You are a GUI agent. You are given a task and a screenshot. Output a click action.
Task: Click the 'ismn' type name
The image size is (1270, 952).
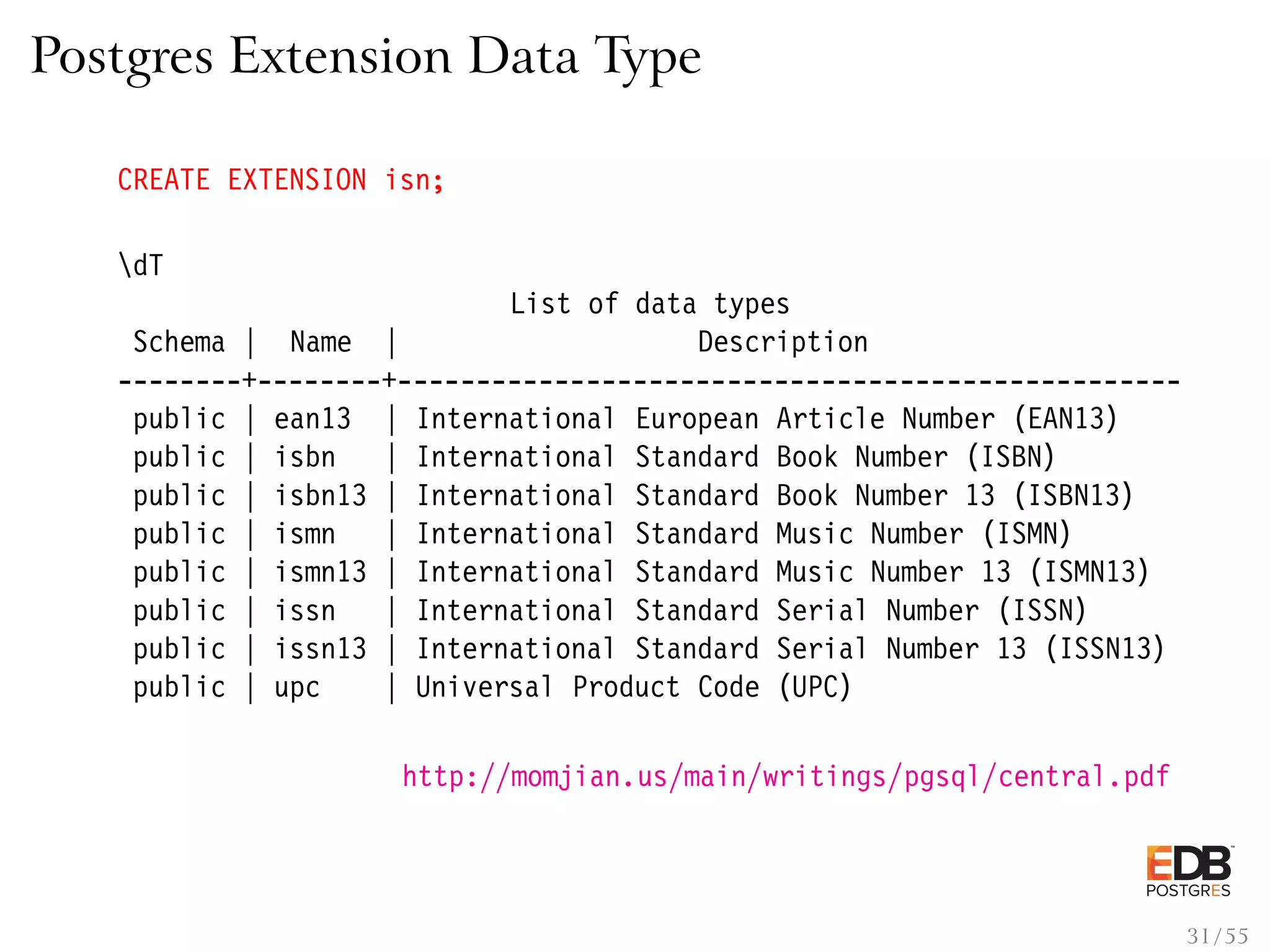(305, 534)
